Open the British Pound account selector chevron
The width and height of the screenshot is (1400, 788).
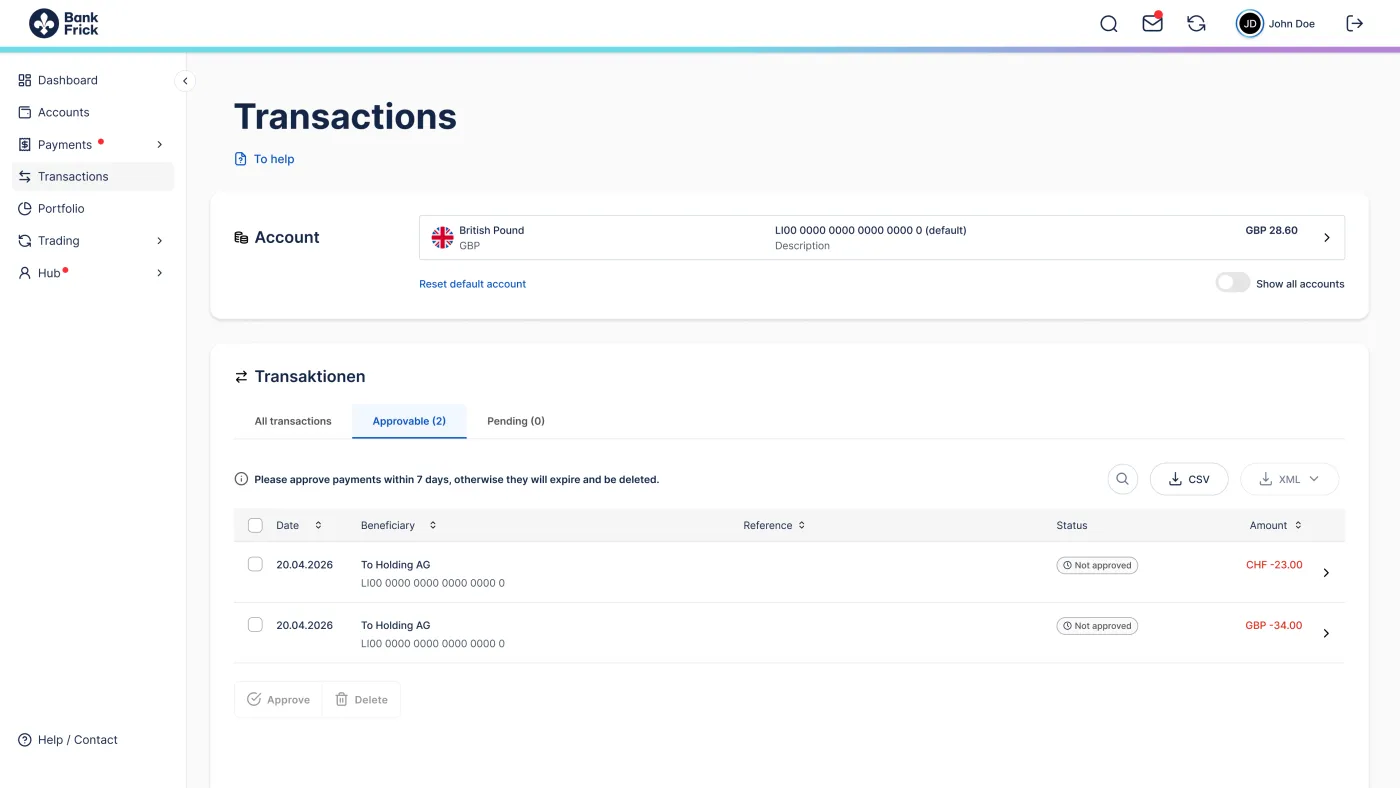tap(1327, 238)
